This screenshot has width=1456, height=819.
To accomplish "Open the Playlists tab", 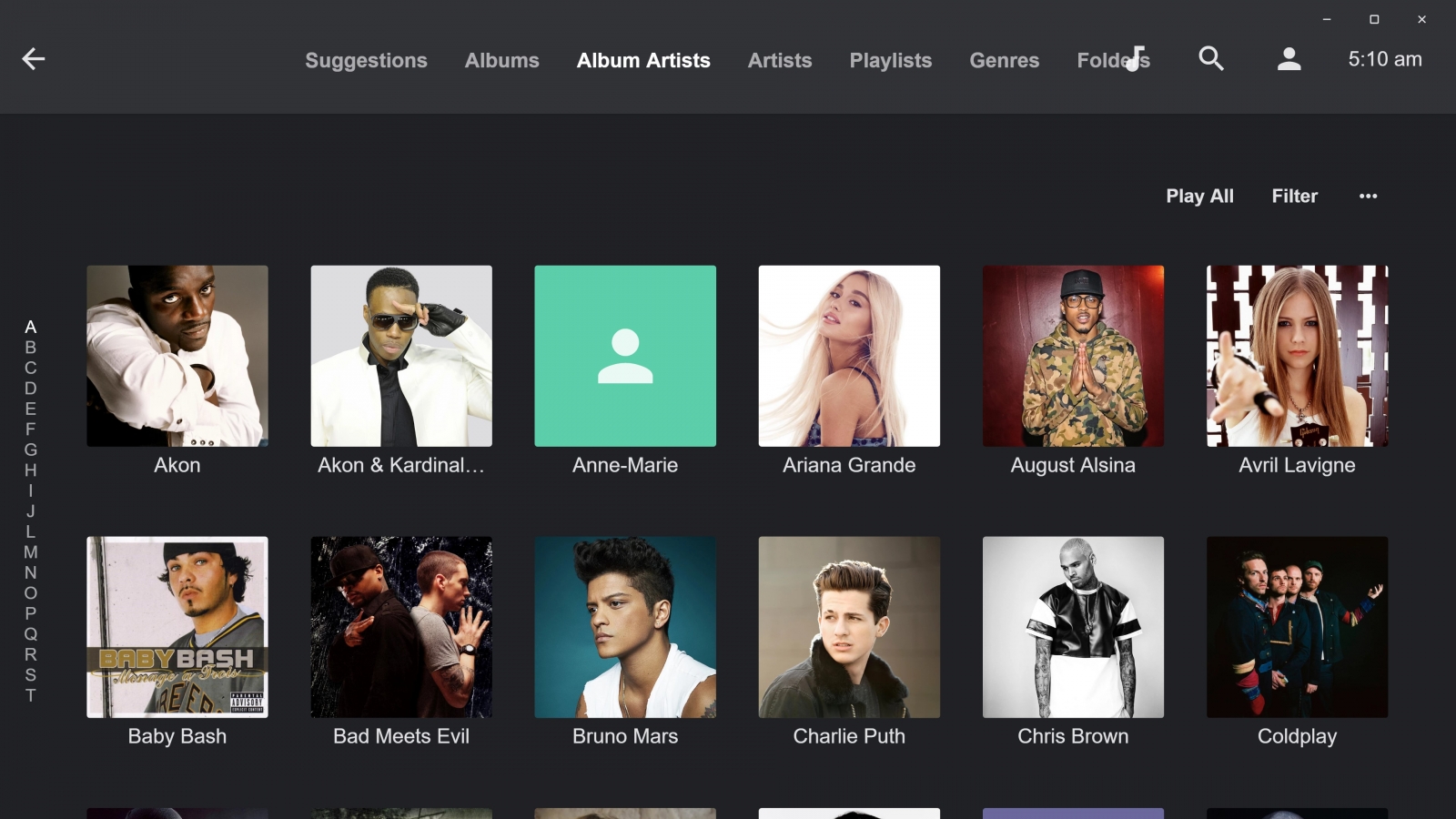I will click(x=890, y=60).
